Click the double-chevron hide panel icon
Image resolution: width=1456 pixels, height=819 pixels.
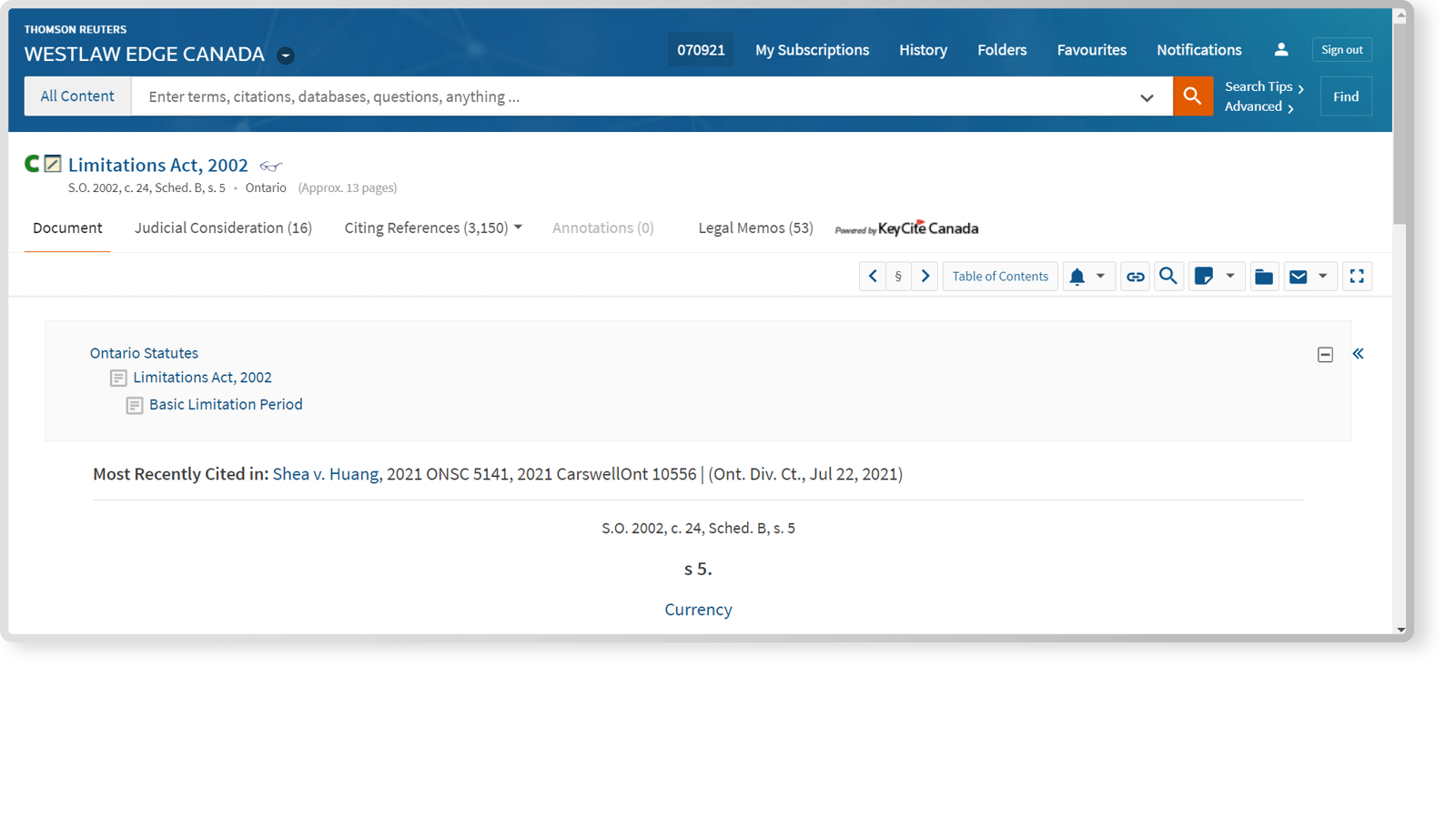point(1358,353)
